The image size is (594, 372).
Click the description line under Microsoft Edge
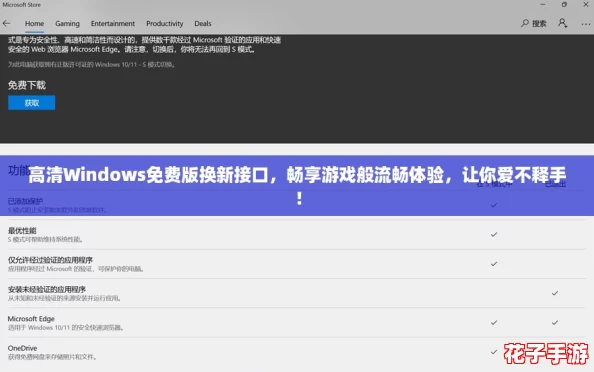66,328
